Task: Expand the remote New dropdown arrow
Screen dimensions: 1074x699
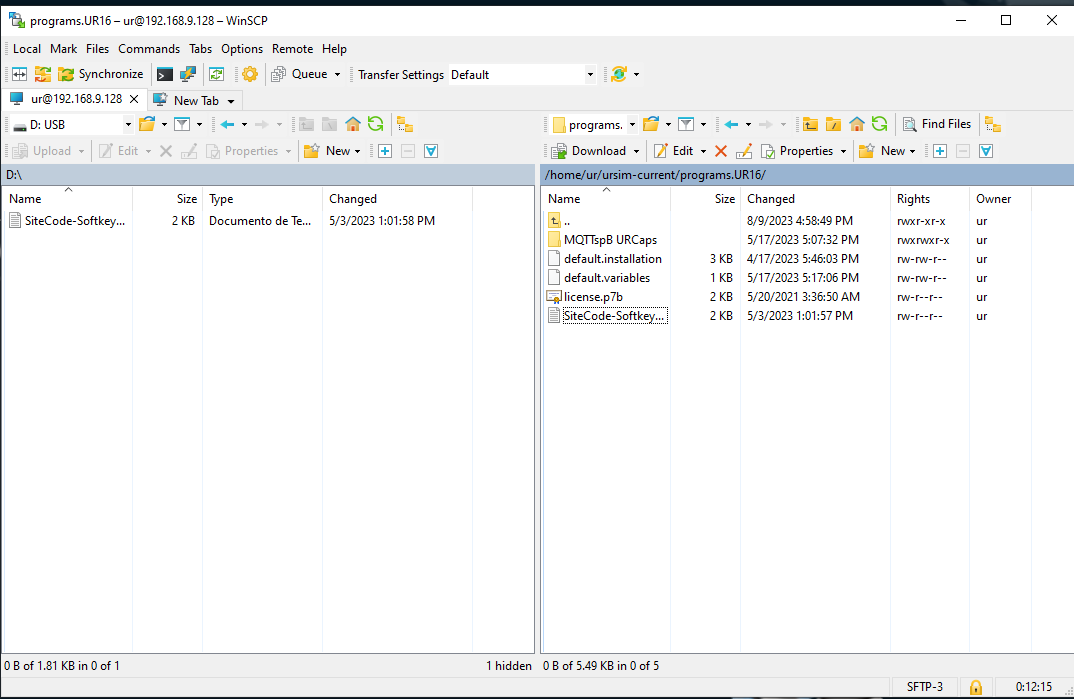Action: (912, 151)
